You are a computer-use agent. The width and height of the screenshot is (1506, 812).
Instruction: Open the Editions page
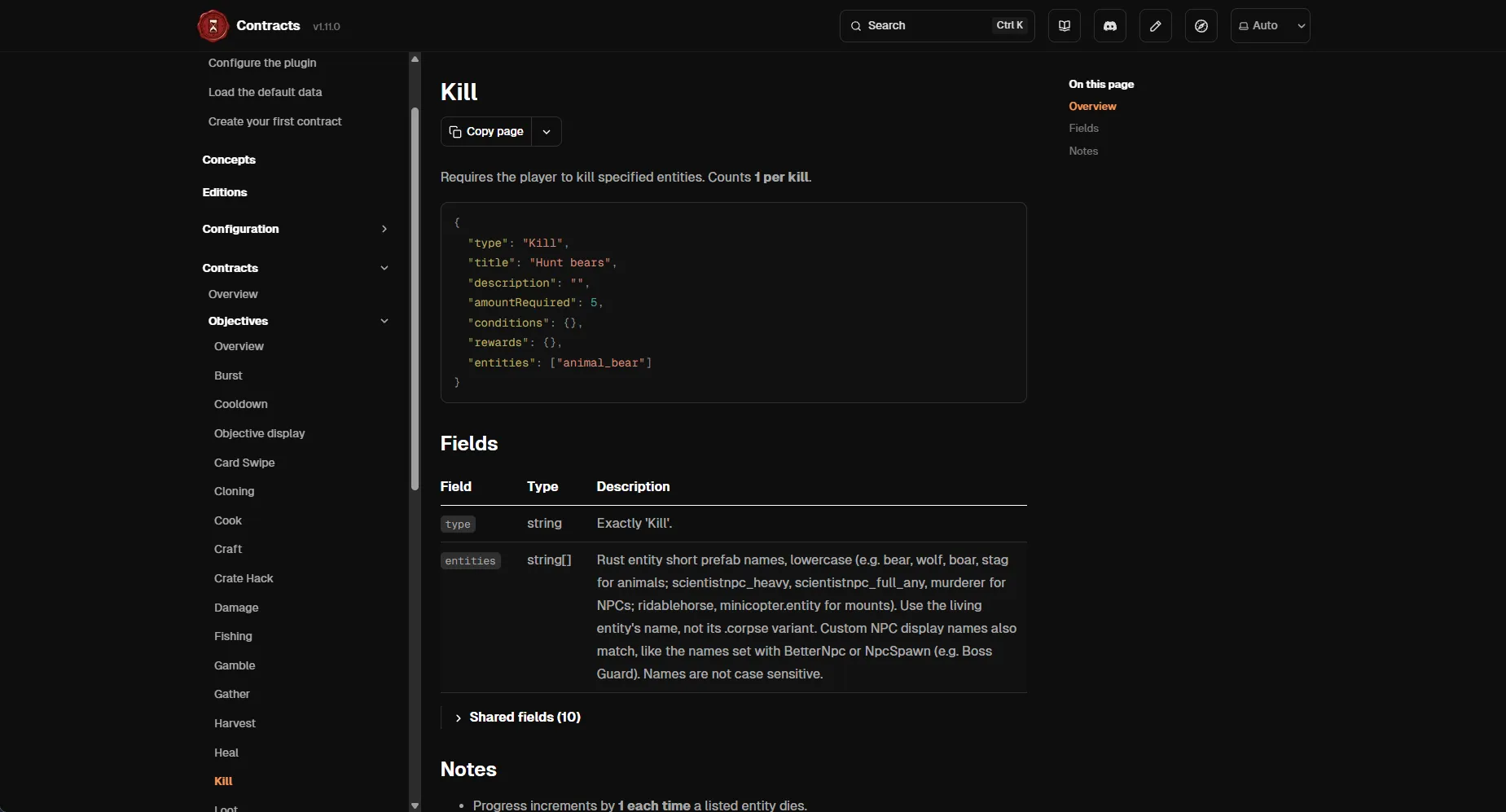tap(225, 192)
